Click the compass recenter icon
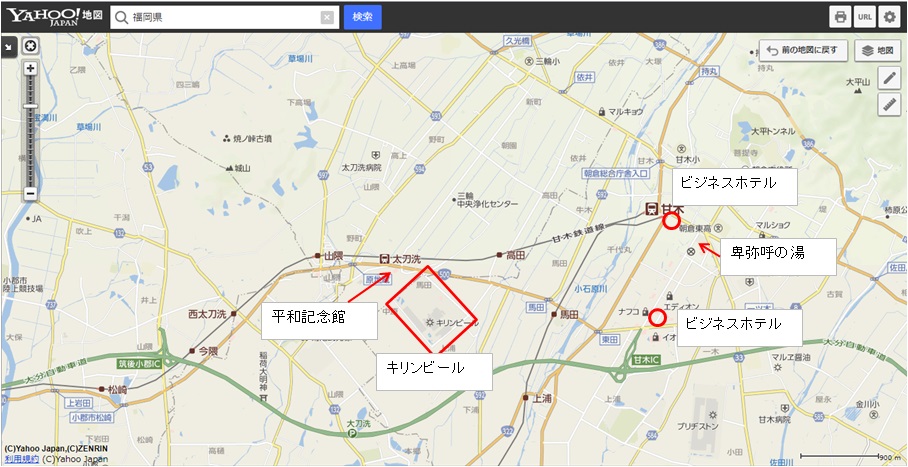The image size is (908, 467). pyautogui.click(x=31, y=46)
